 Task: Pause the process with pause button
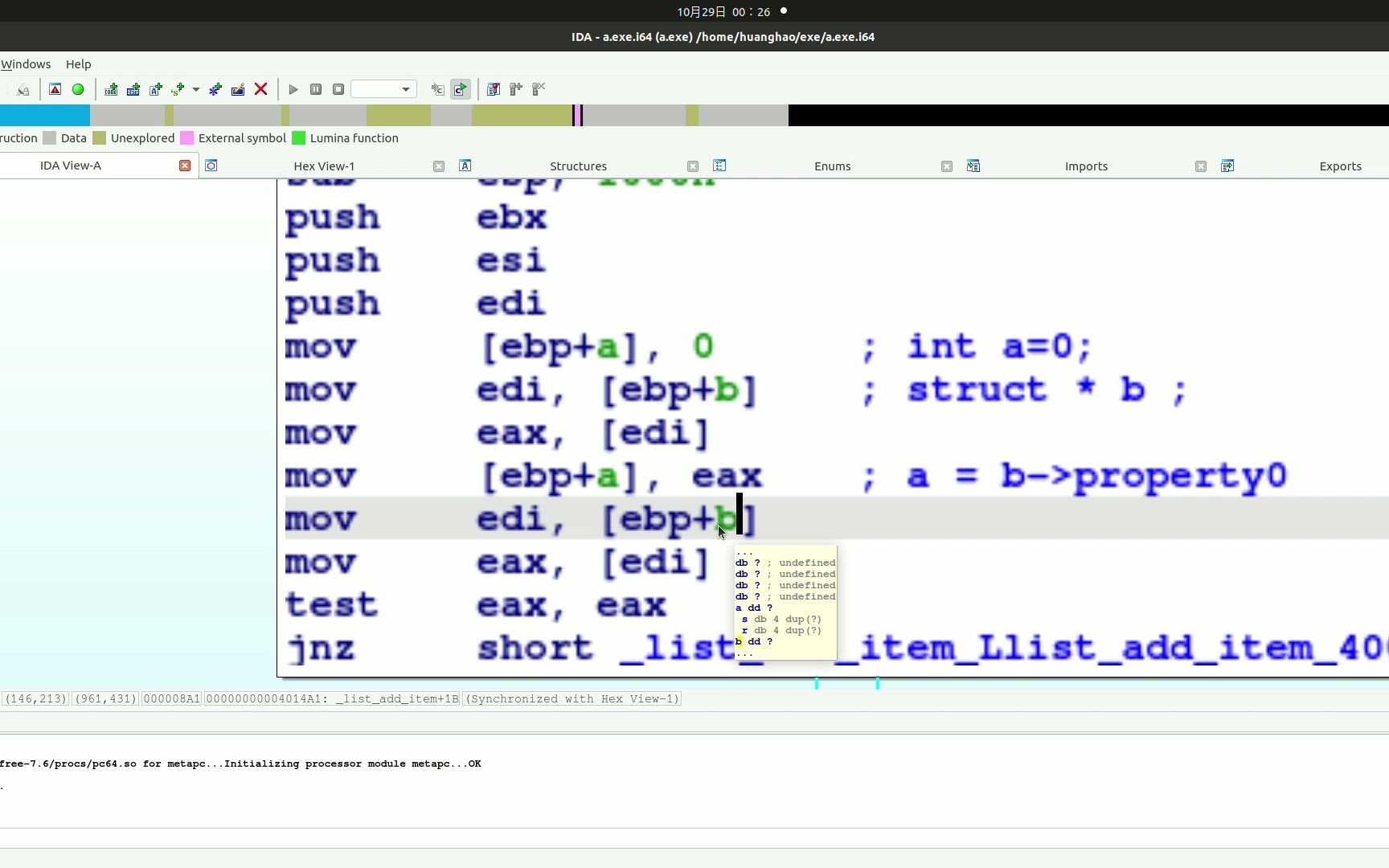coord(316,89)
